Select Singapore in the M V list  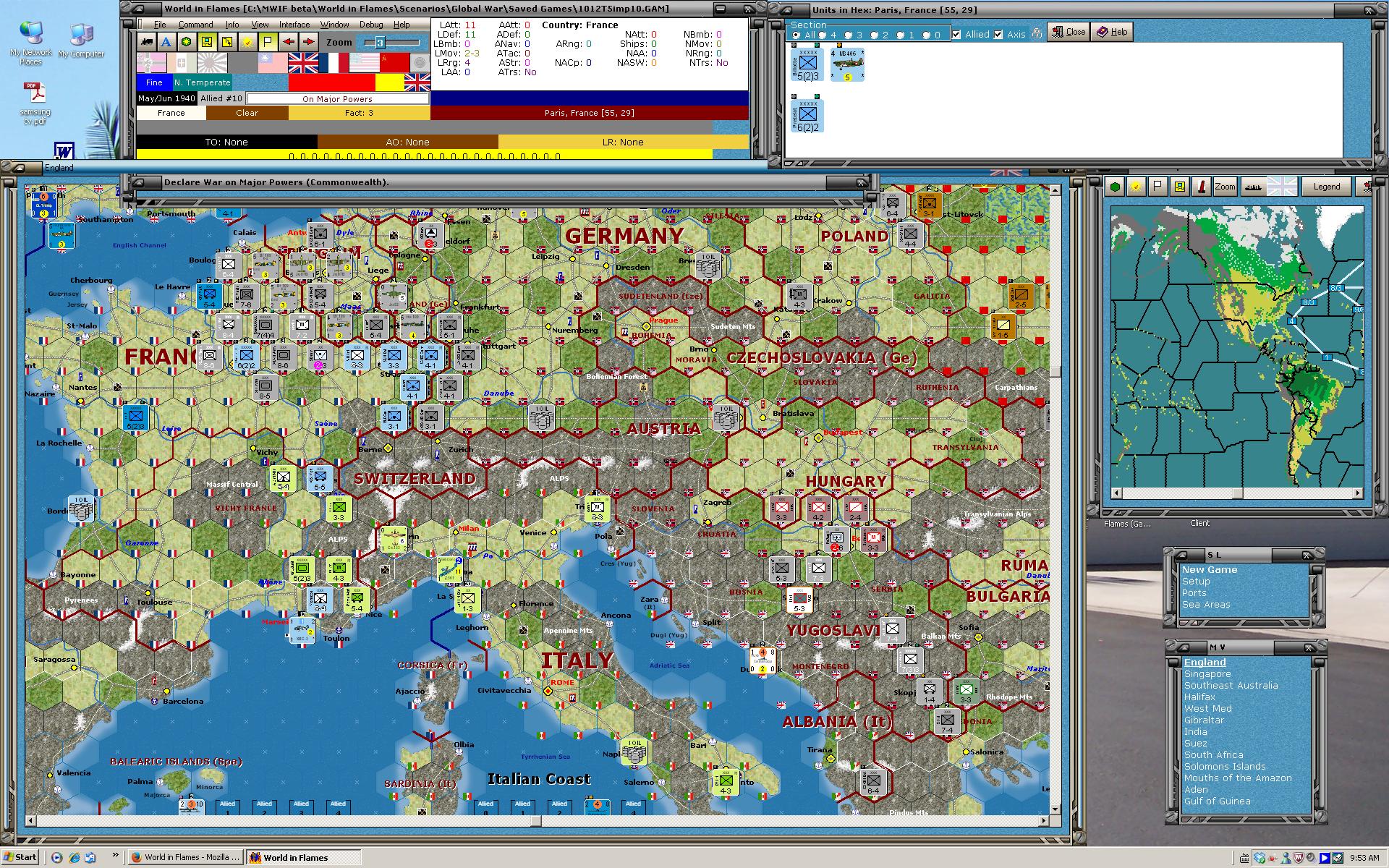click(x=1207, y=674)
